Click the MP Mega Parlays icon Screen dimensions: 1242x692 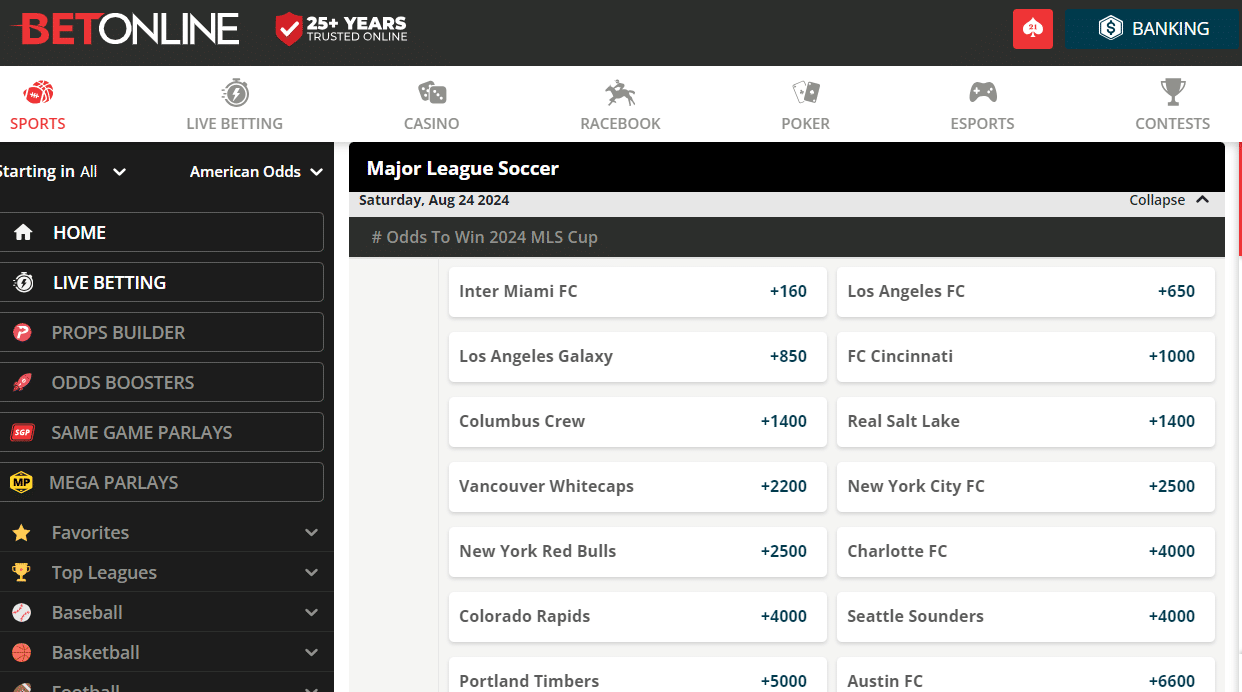(x=22, y=482)
